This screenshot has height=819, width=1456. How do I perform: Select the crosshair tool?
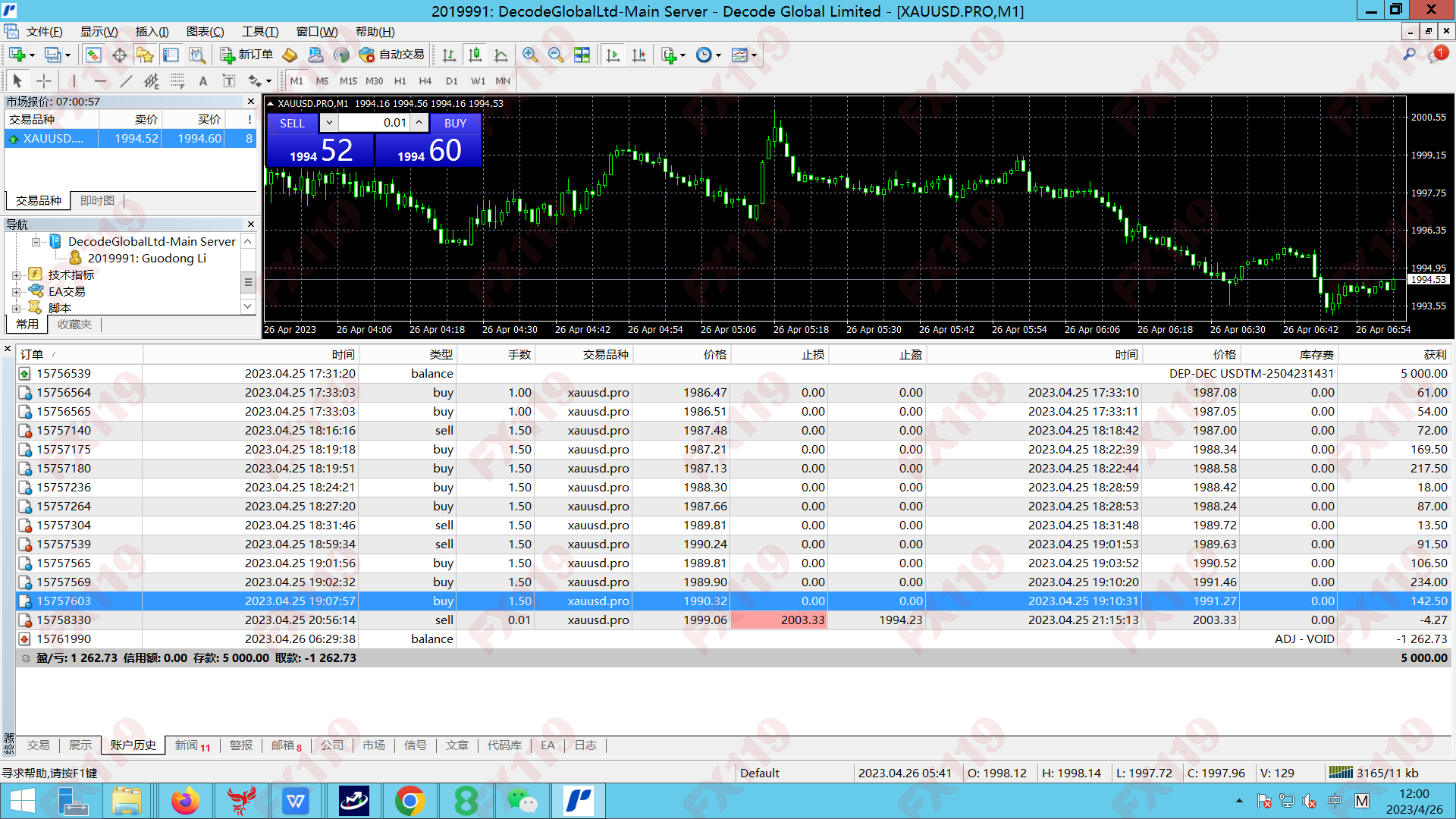(44, 81)
